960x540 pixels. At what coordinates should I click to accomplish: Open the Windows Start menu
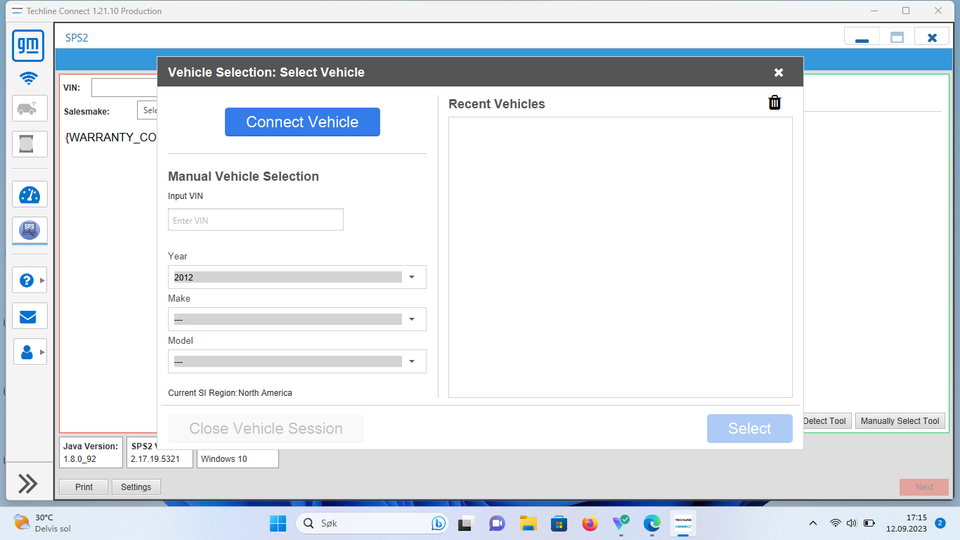278,523
